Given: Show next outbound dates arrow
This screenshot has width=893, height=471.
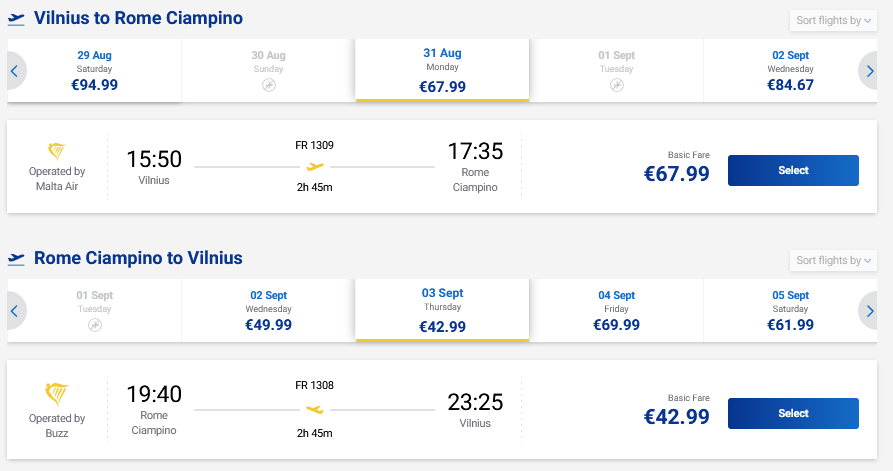Looking at the screenshot, I should pos(871,70).
